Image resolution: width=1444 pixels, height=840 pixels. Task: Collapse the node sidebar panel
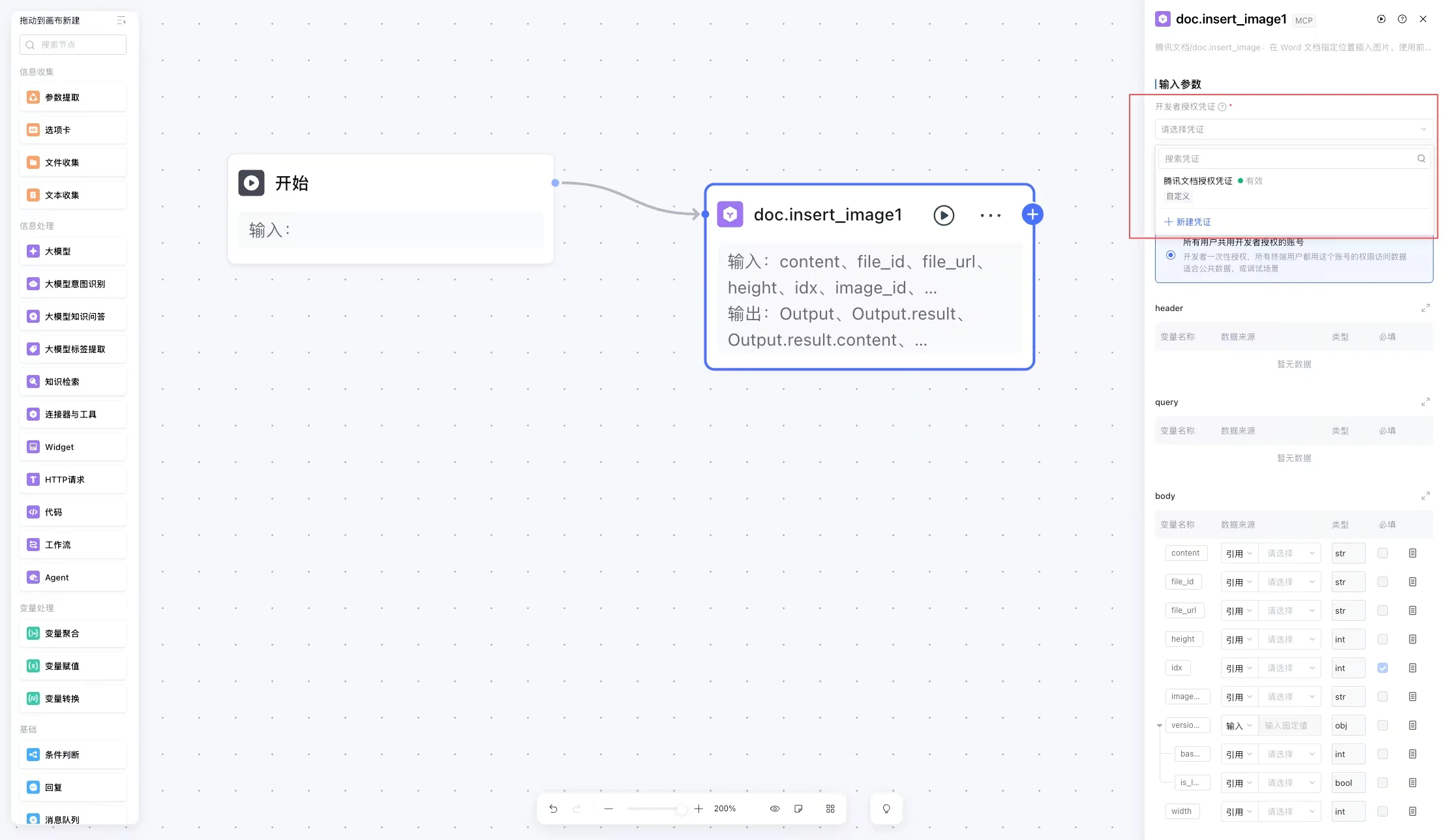[x=121, y=21]
